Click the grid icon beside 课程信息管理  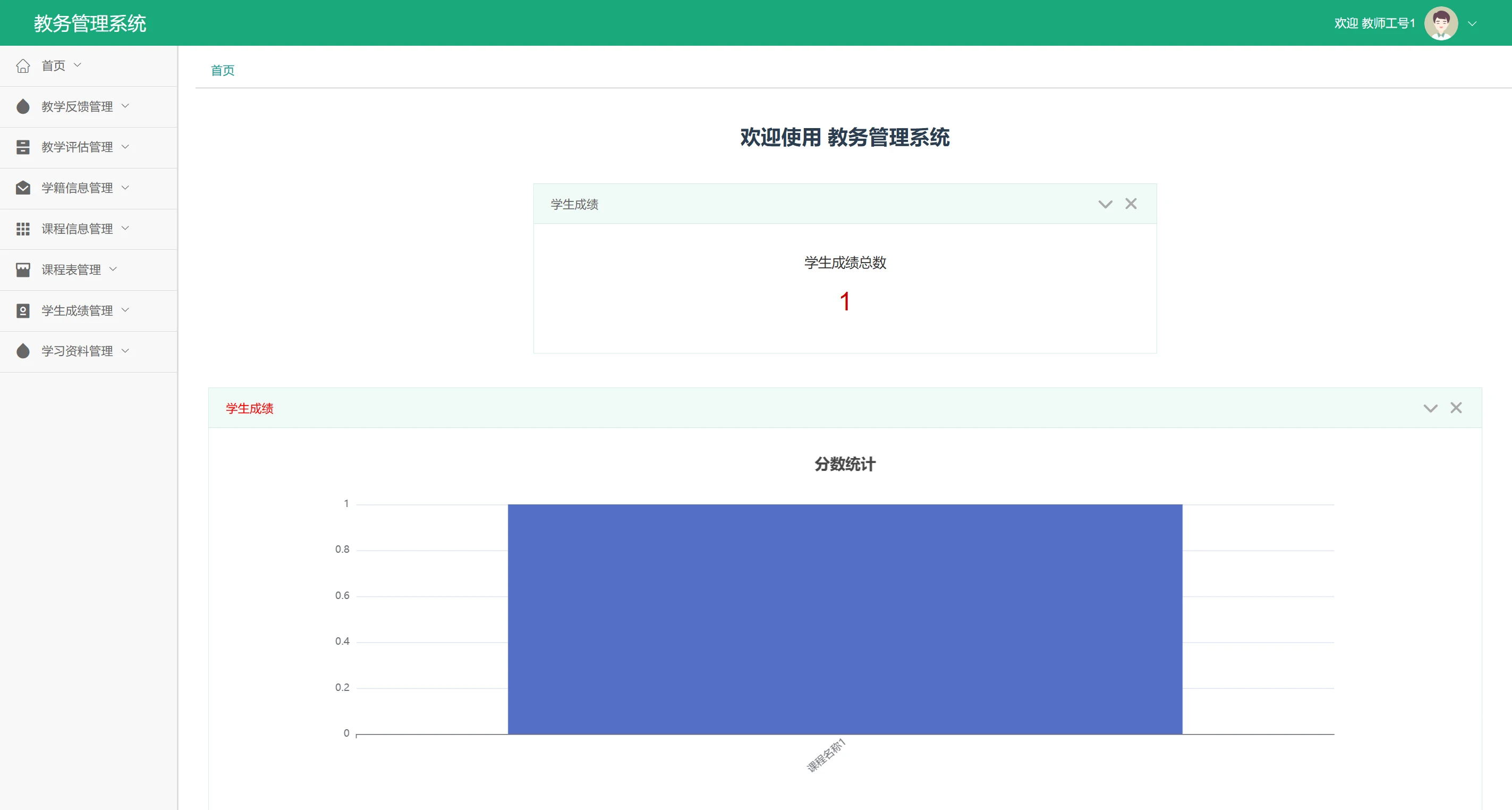coord(23,229)
